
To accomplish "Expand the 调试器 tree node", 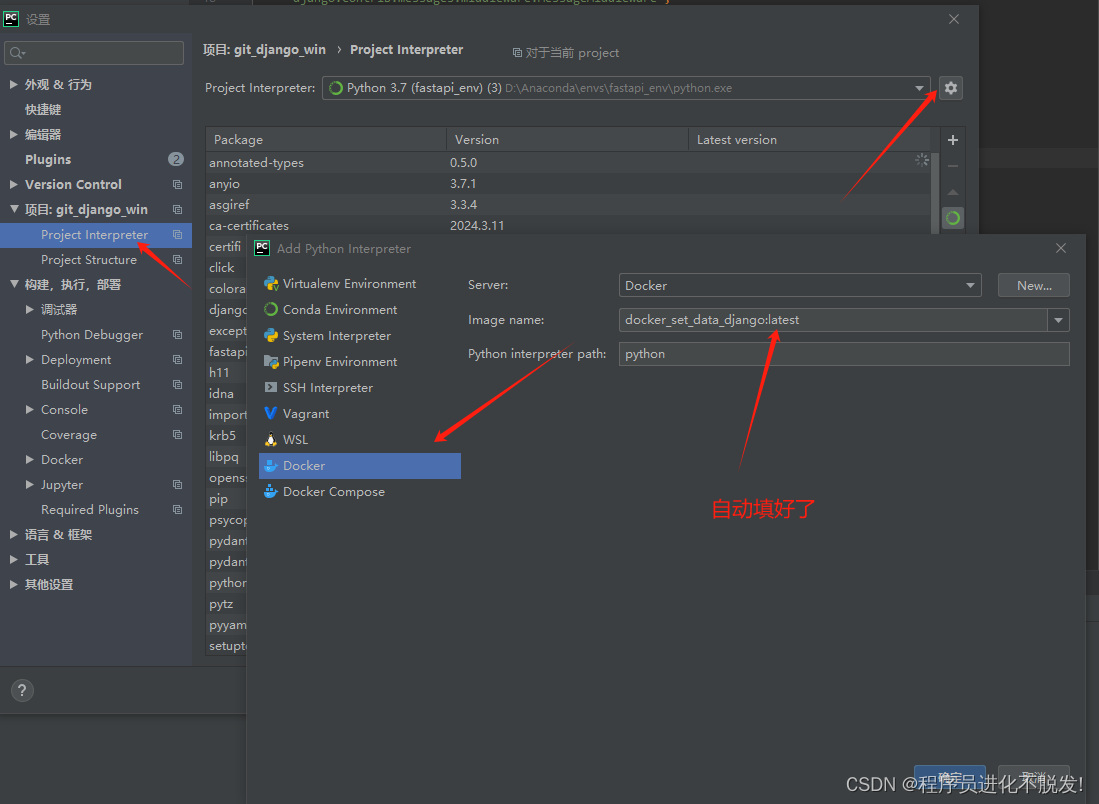I will [29, 309].
